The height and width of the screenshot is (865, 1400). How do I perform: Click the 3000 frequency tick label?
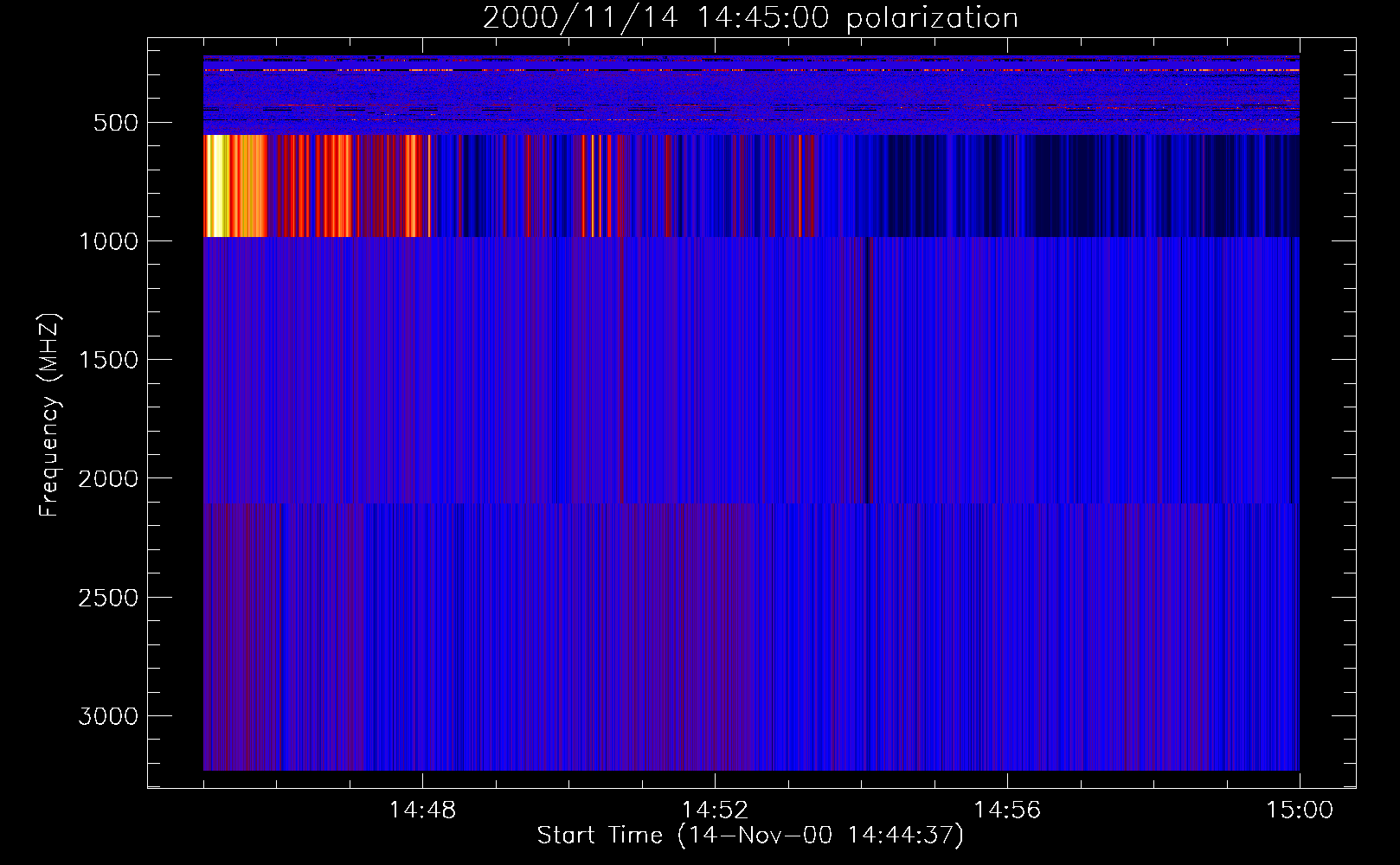click(108, 716)
